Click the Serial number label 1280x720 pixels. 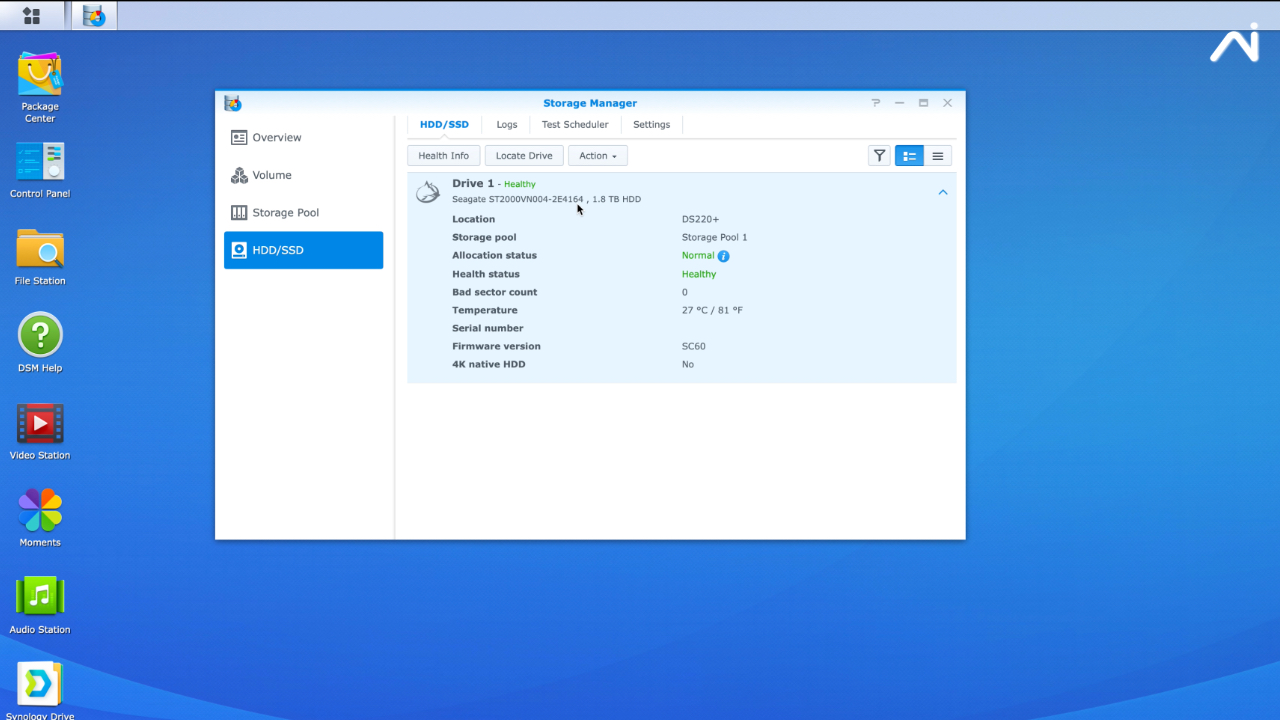(487, 328)
